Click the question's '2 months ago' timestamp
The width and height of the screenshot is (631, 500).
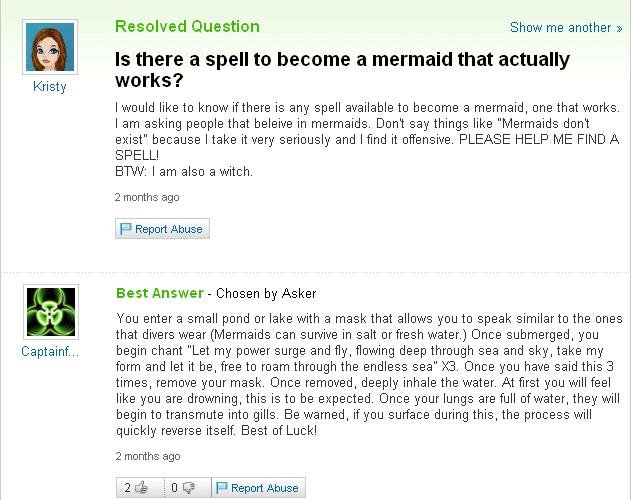pyautogui.click(x=147, y=198)
